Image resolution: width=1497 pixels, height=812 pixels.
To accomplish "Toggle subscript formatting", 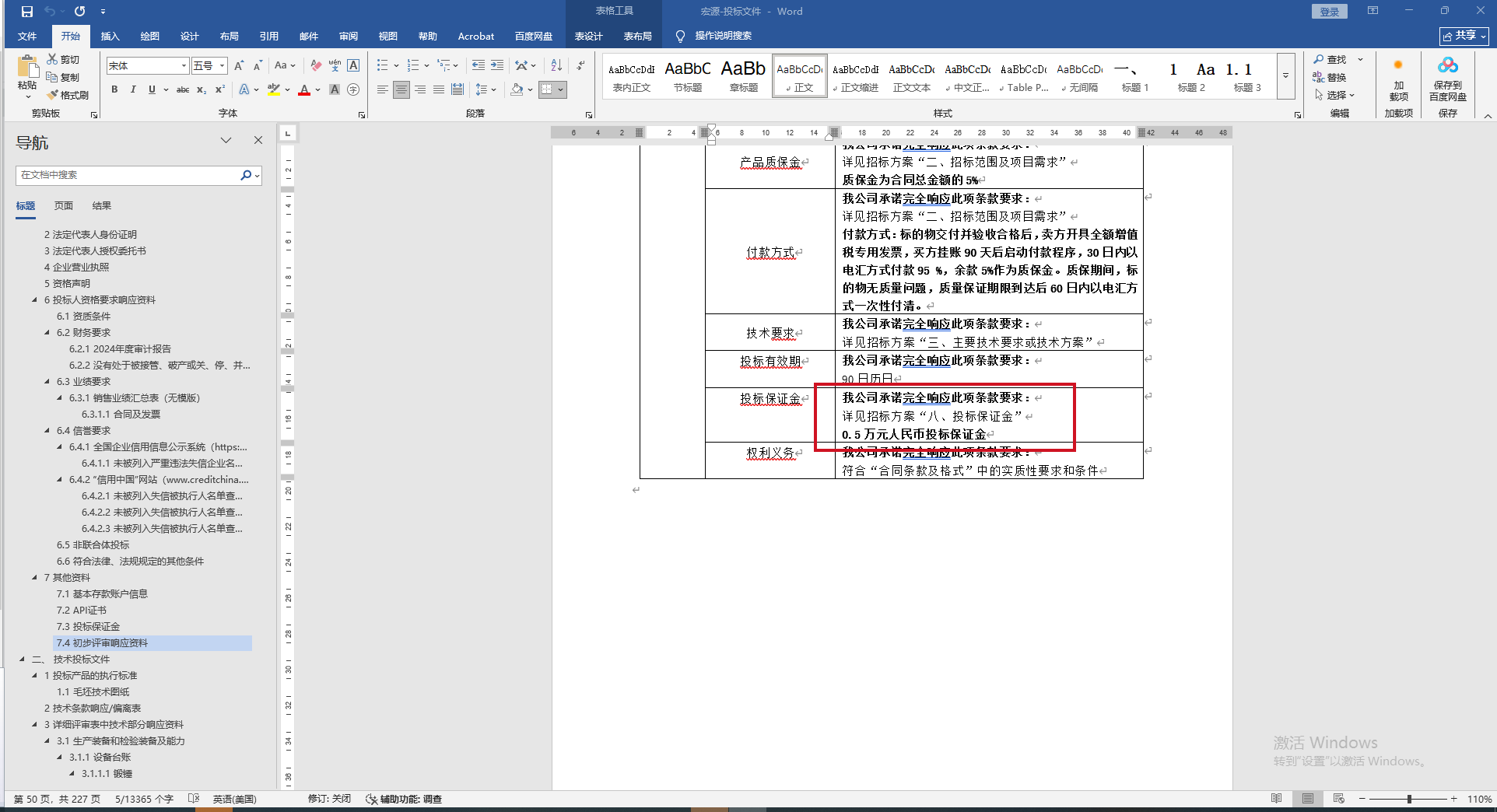I will pos(202,89).
